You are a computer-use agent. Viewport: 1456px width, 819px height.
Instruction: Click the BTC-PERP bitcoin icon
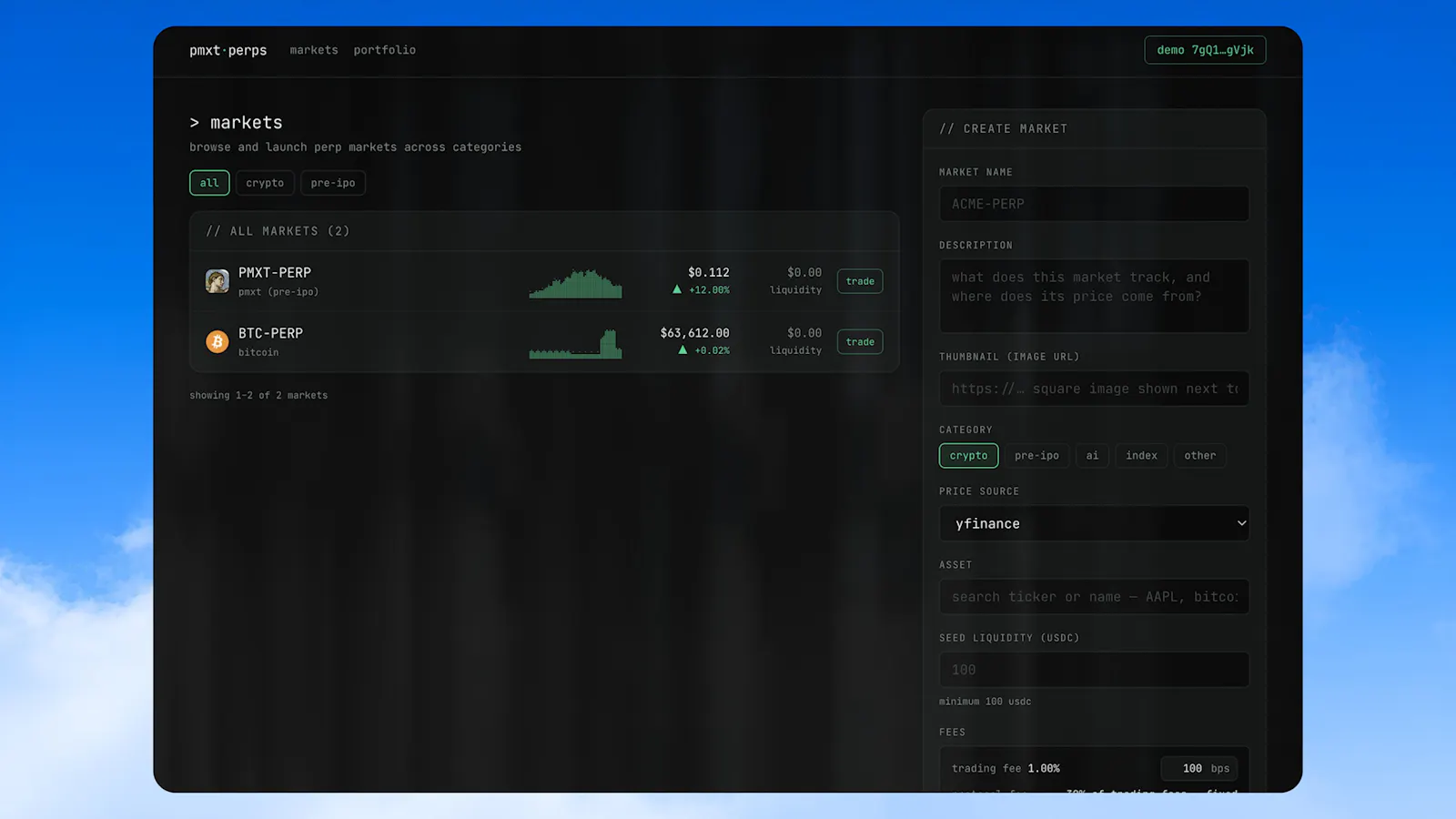(217, 342)
